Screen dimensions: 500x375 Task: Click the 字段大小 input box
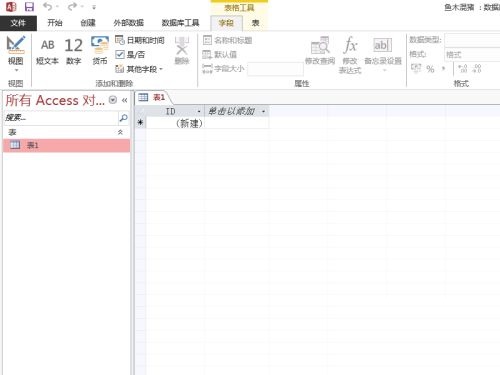point(275,69)
